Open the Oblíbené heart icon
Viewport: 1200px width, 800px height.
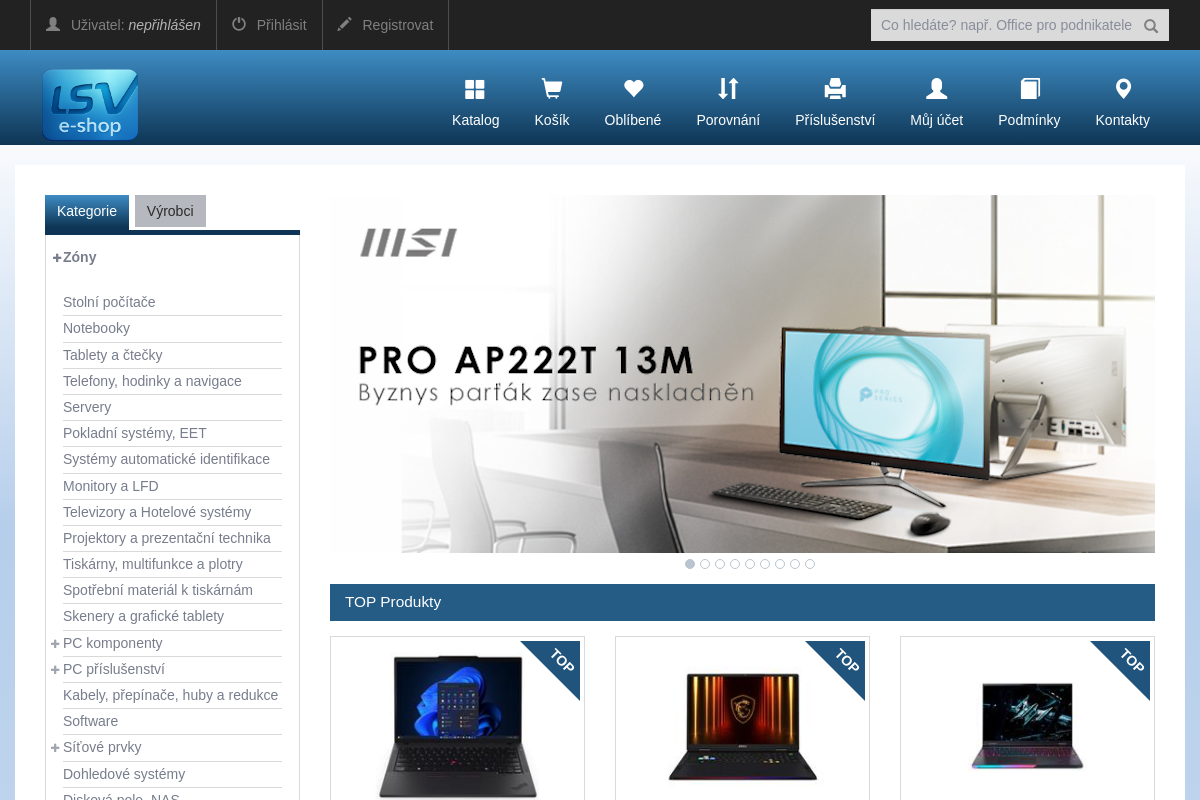click(x=633, y=89)
